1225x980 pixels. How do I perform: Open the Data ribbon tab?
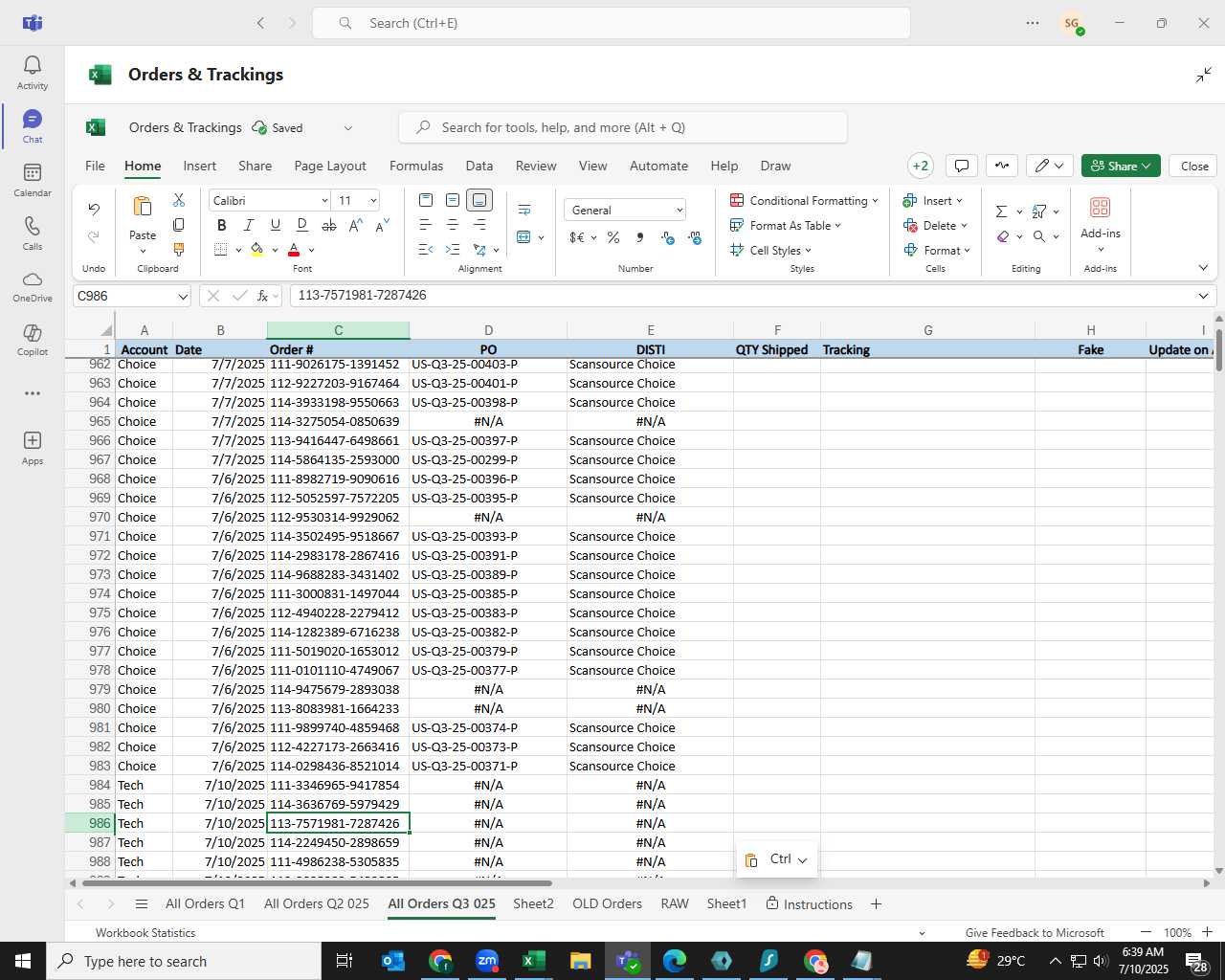pos(479,166)
